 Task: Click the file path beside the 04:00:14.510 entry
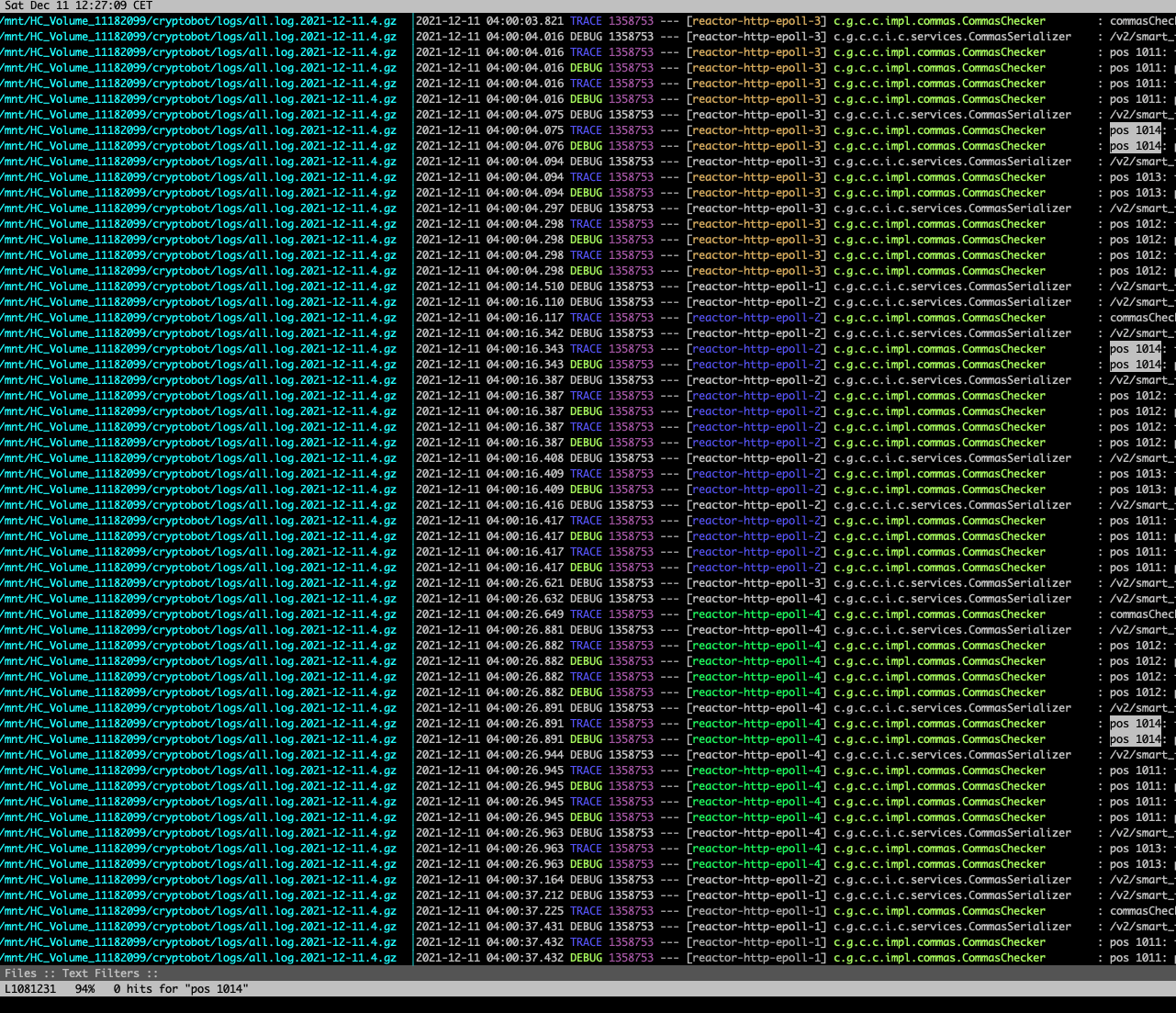click(198, 287)
